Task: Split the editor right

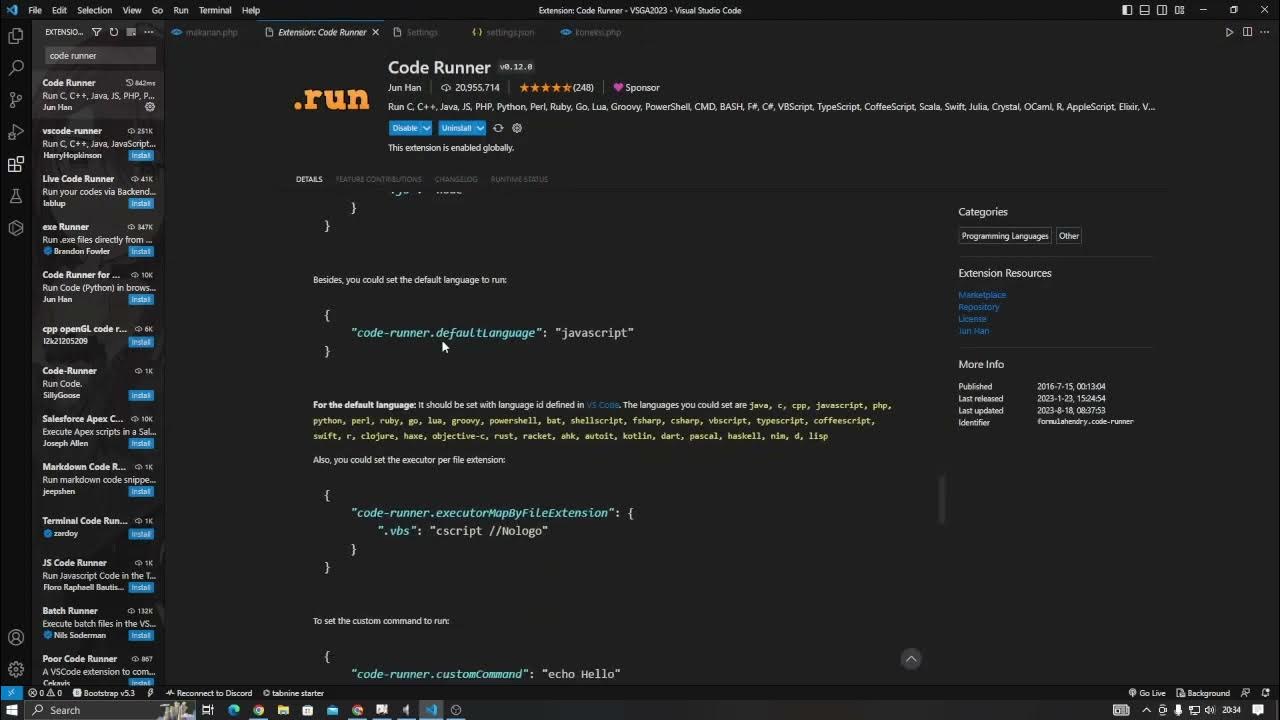Action: pos(1247,32)
